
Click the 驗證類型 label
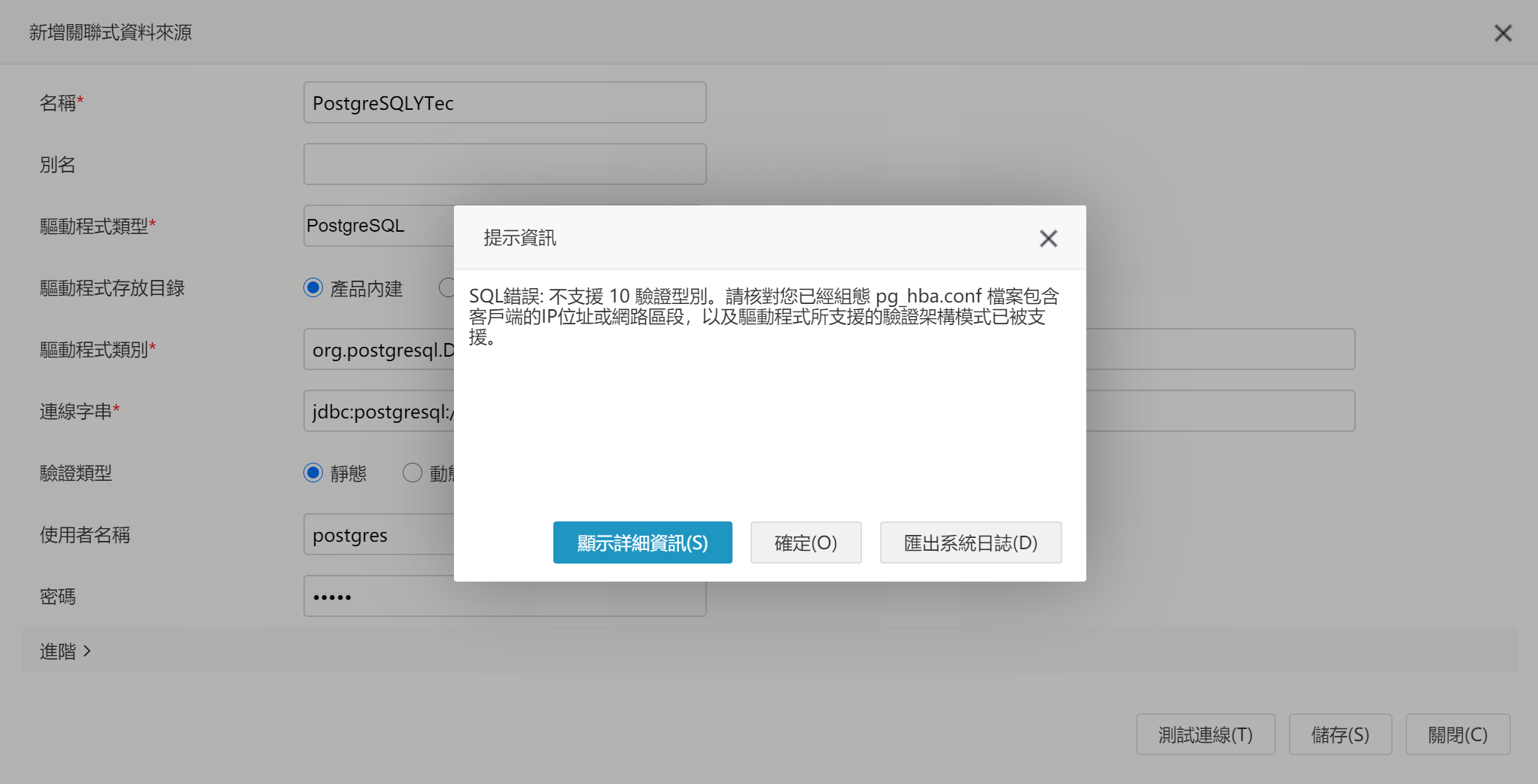75,473
